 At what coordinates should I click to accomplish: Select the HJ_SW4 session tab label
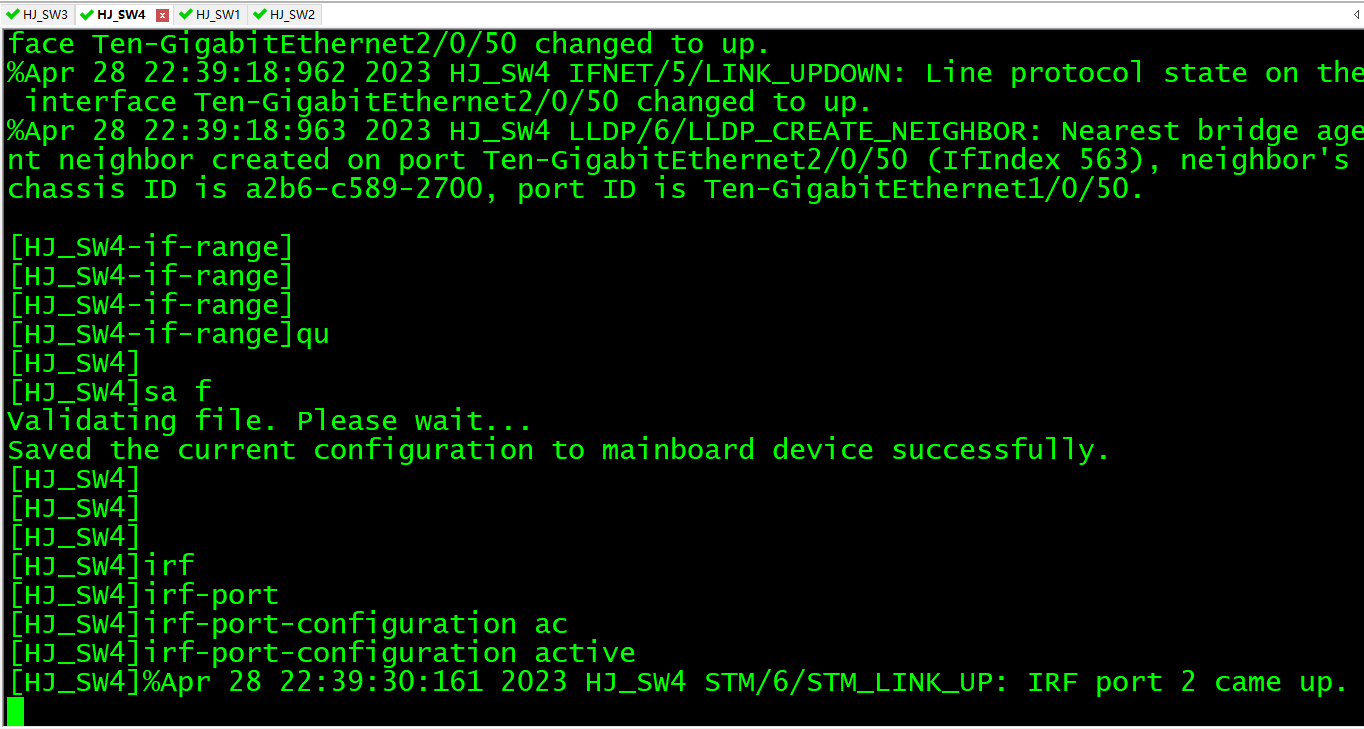121,15
